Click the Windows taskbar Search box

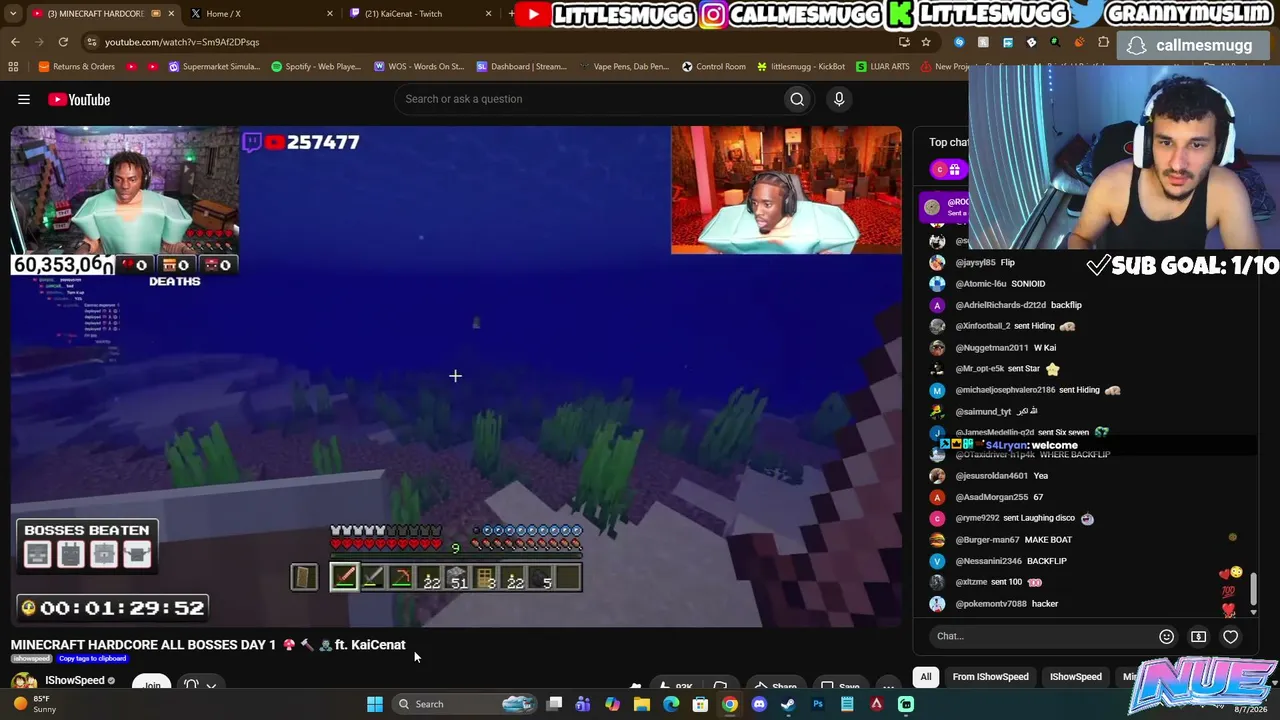pos(465,704)
